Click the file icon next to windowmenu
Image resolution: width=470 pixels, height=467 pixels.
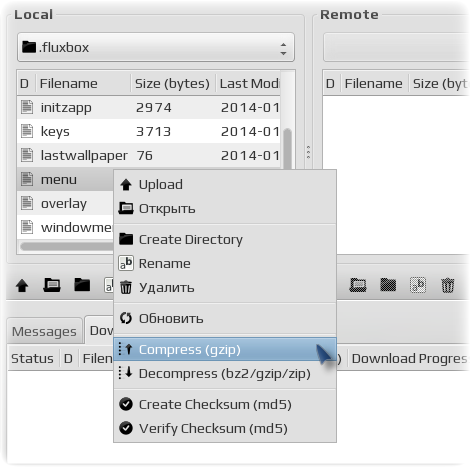tap(27, 227)
